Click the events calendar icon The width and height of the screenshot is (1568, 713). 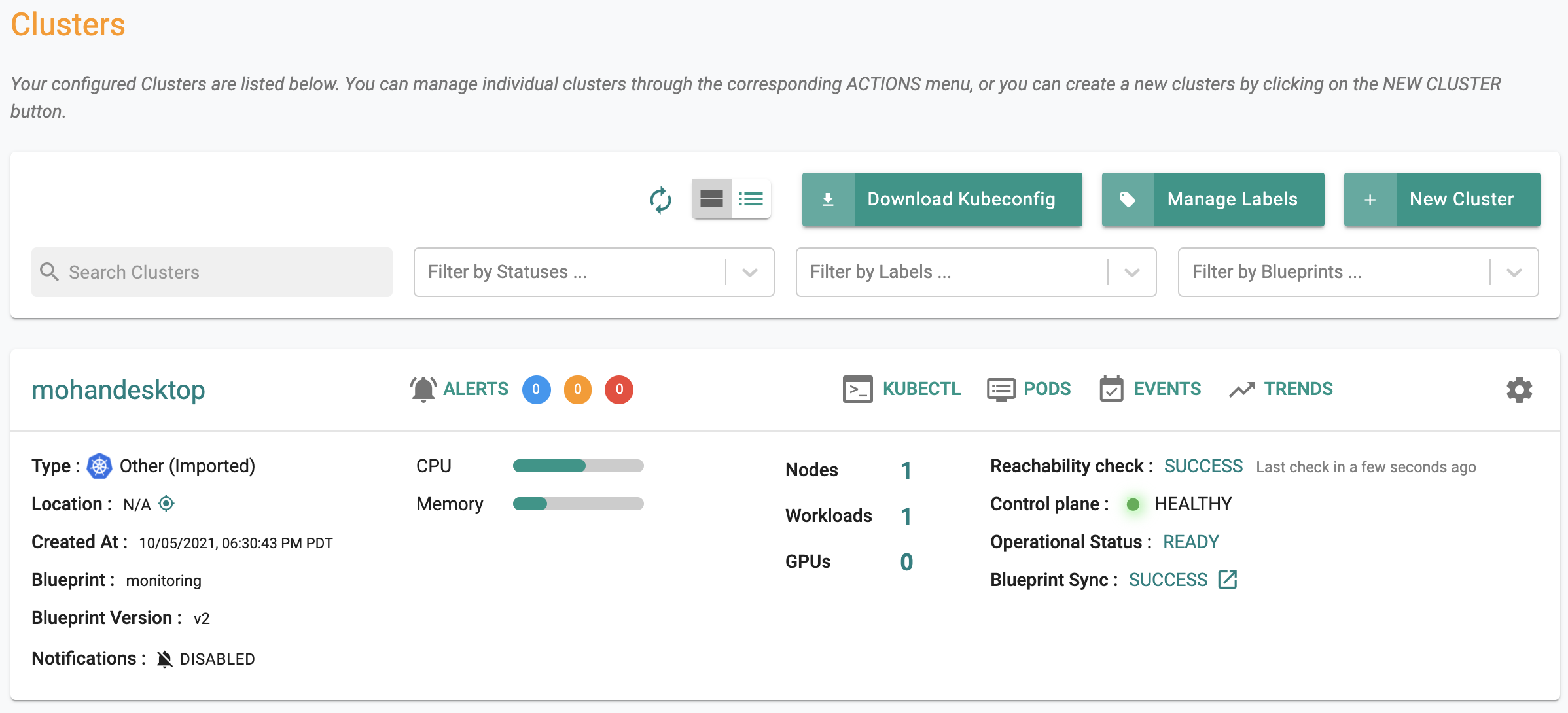pyautogui.click(x=1111, y=389)
